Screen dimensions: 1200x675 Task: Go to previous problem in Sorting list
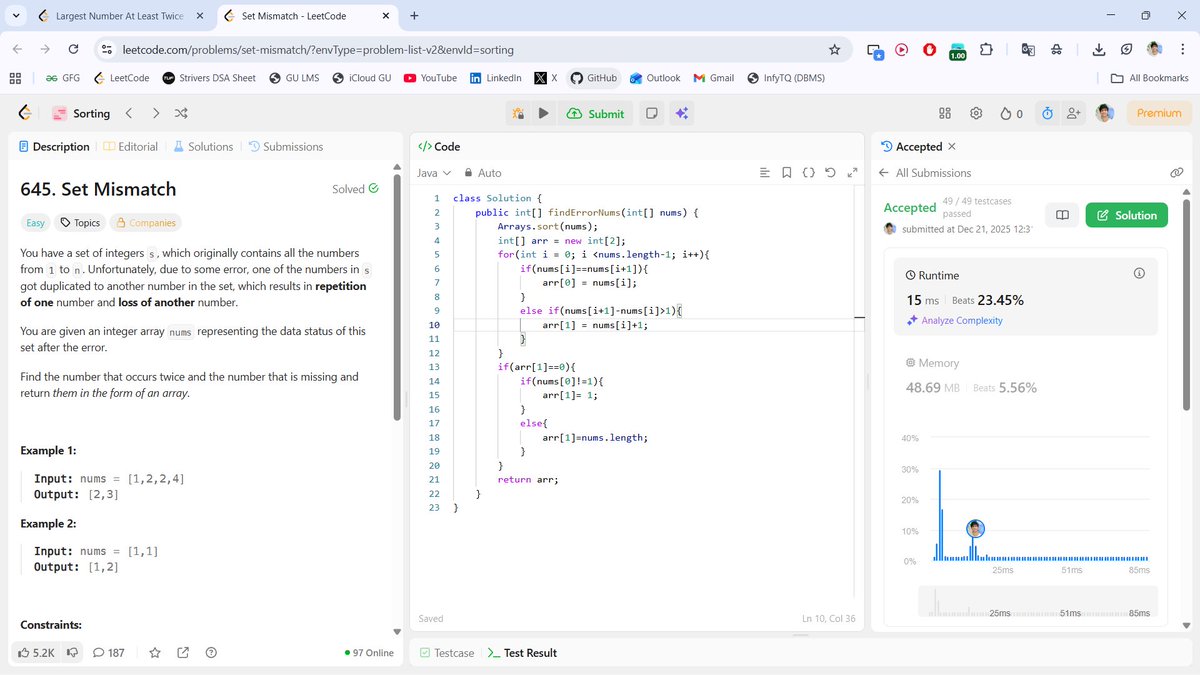tap(129, 113)
